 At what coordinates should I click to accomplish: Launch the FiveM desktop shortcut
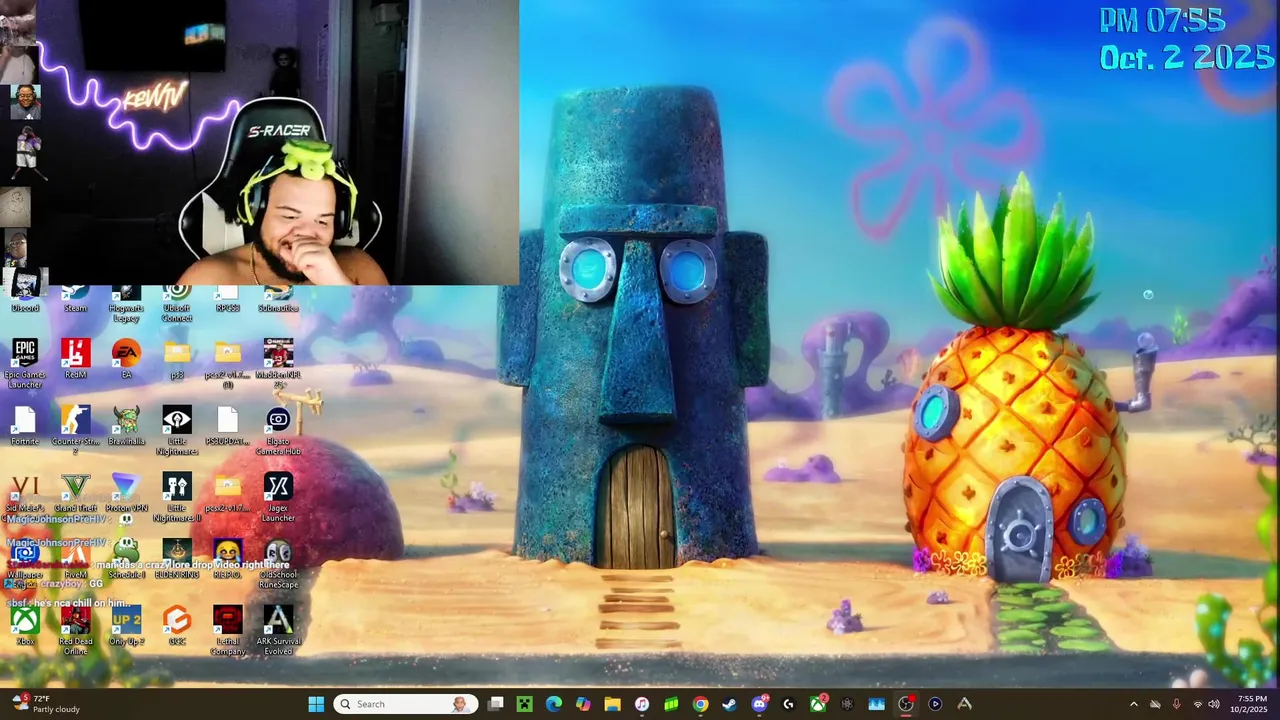pyautogui.click(x=75, y=560)
